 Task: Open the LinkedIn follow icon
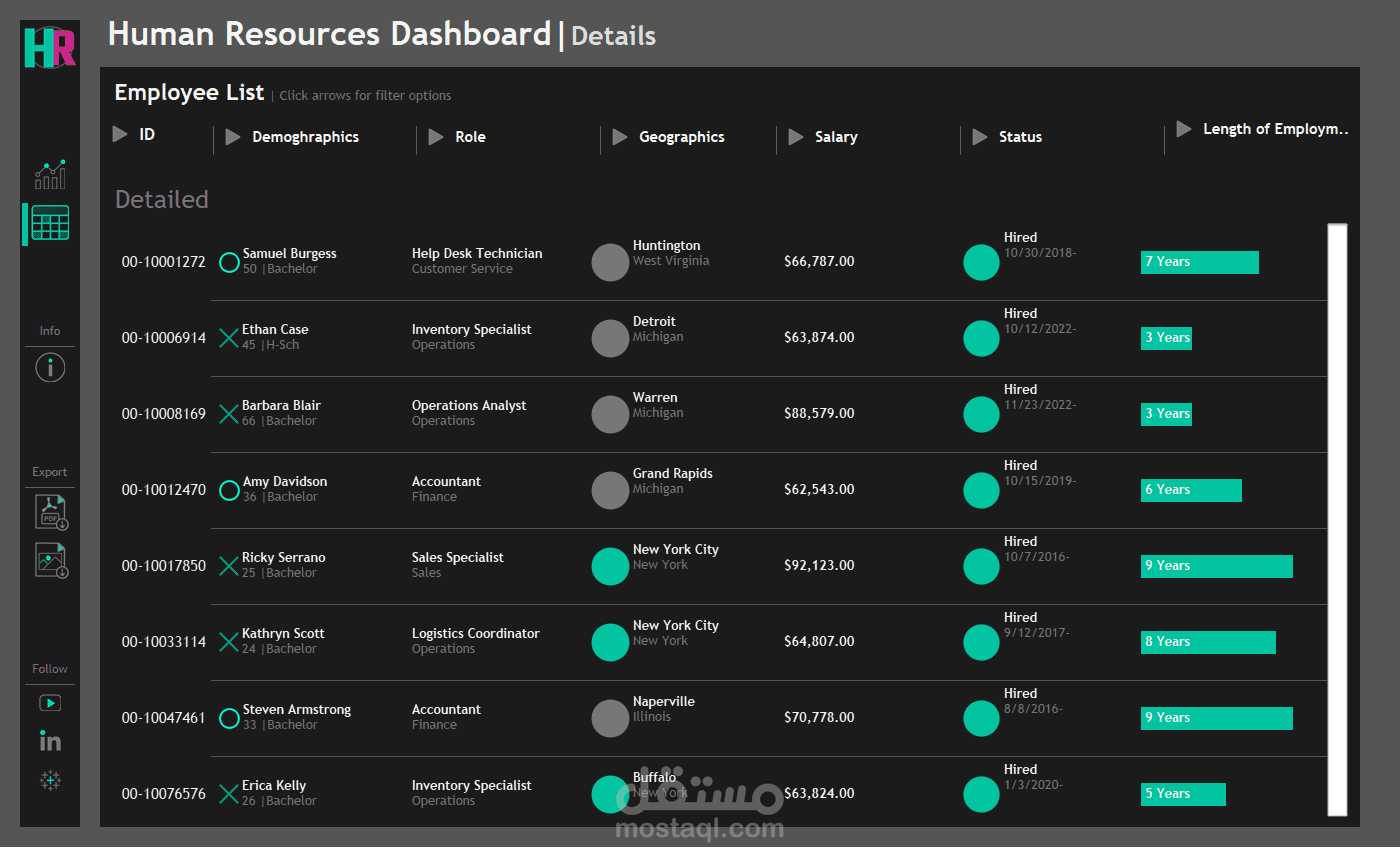(50, 741)
